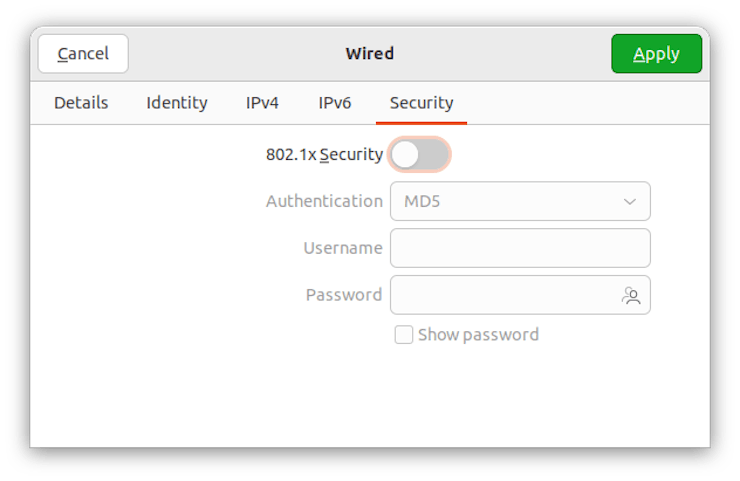
Task: Click the "802.1x Security" label
Action: coord(324,154)
